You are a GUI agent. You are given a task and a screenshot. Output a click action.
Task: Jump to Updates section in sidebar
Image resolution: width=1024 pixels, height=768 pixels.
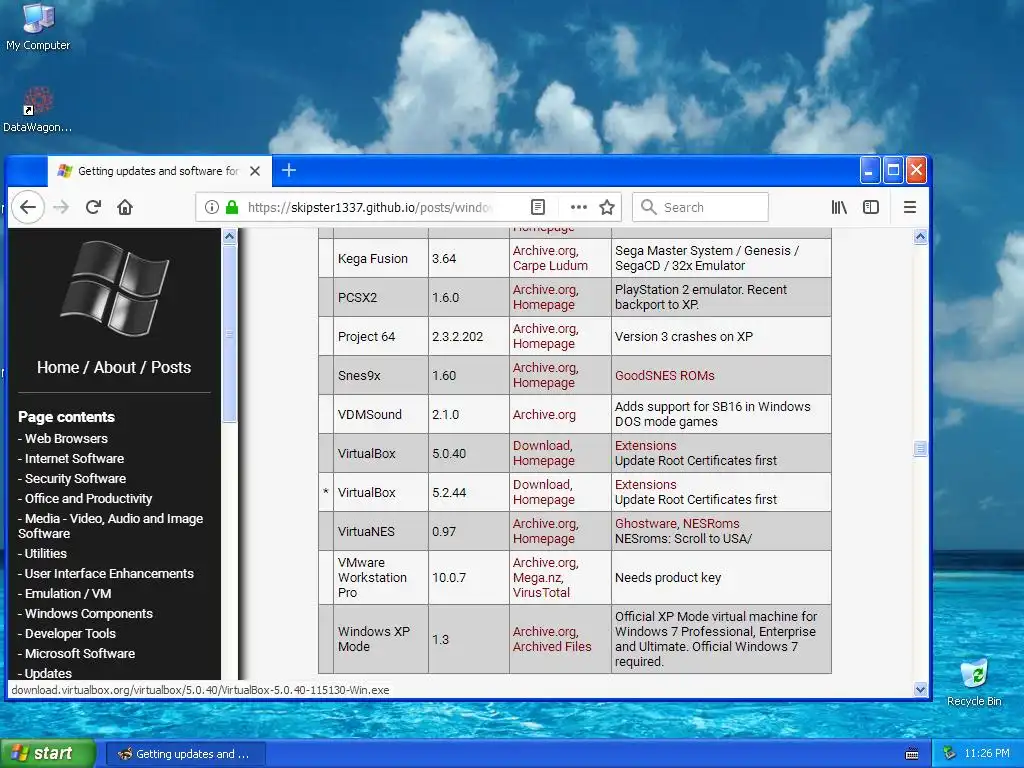[48, 673]
